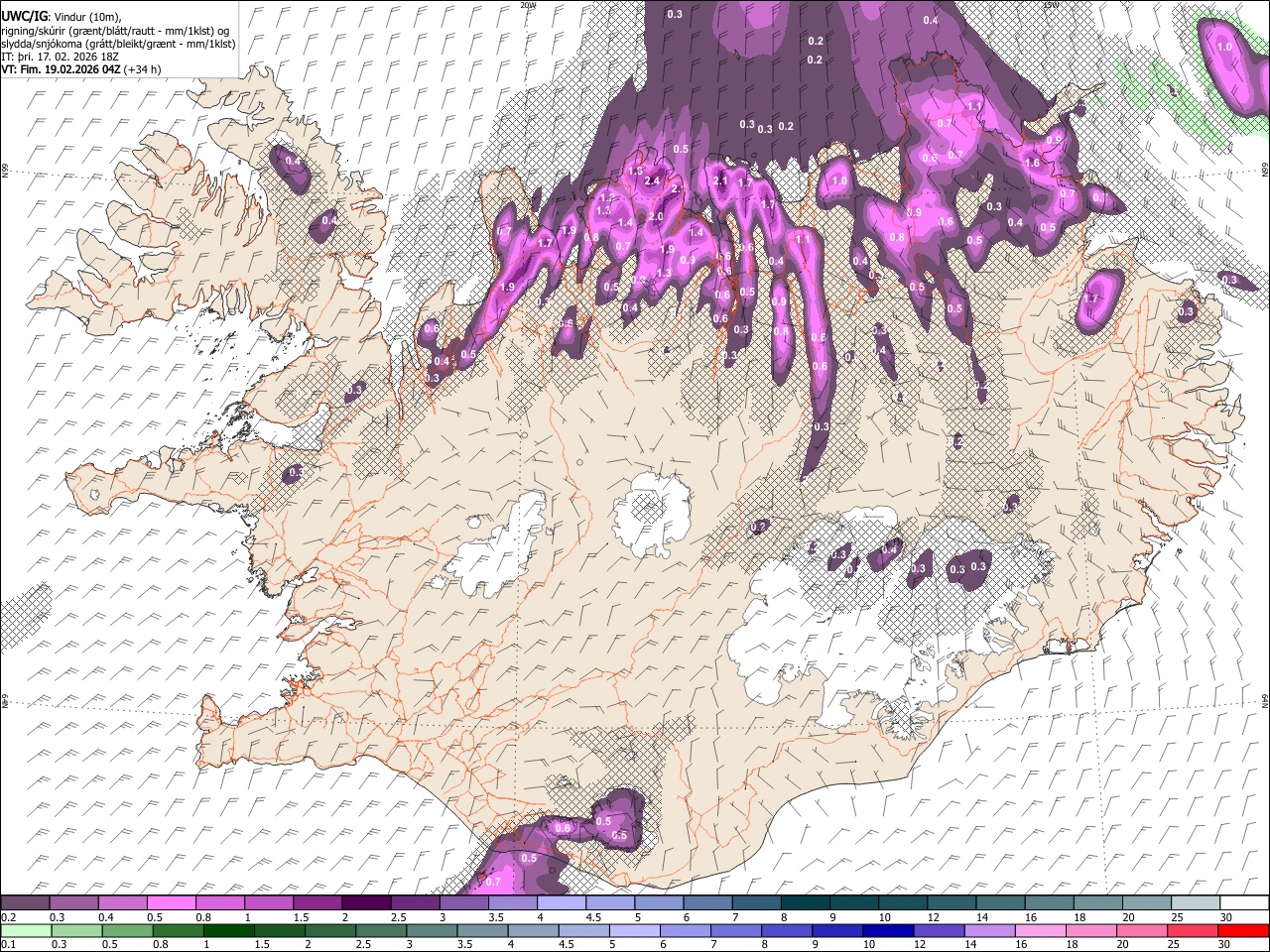Pick dark blue rain swatch between 10 and 12
This screenshot has height=952, width=1270.
click(887, 930)
